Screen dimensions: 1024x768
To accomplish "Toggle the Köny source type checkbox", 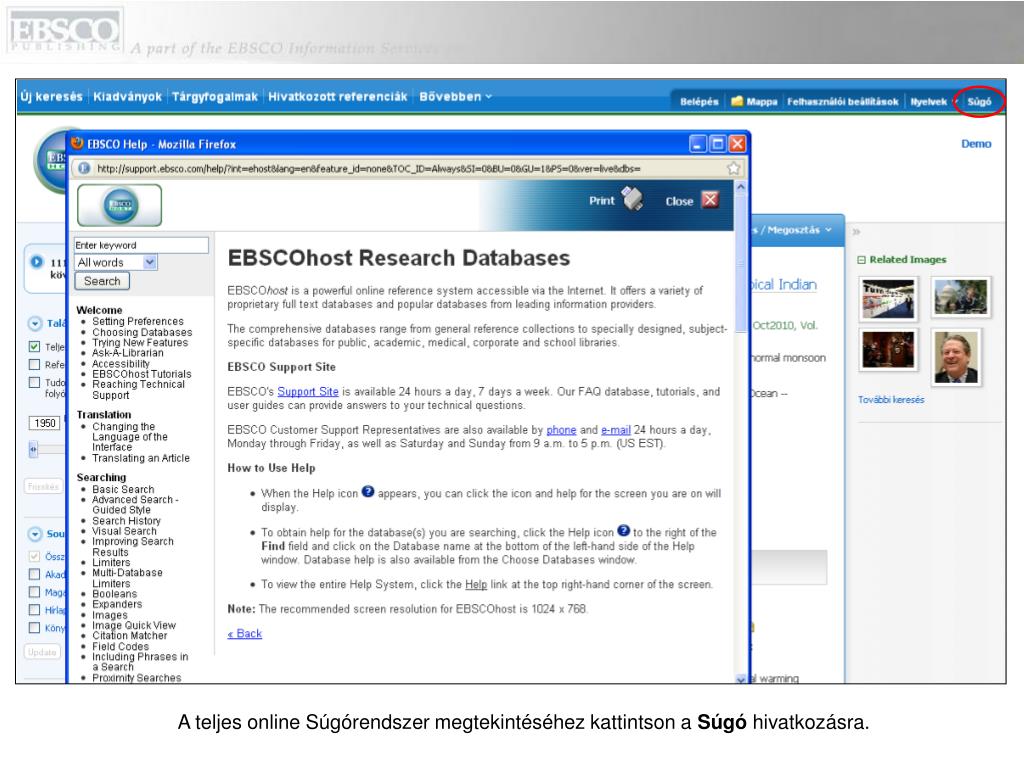I will (35, 628).
